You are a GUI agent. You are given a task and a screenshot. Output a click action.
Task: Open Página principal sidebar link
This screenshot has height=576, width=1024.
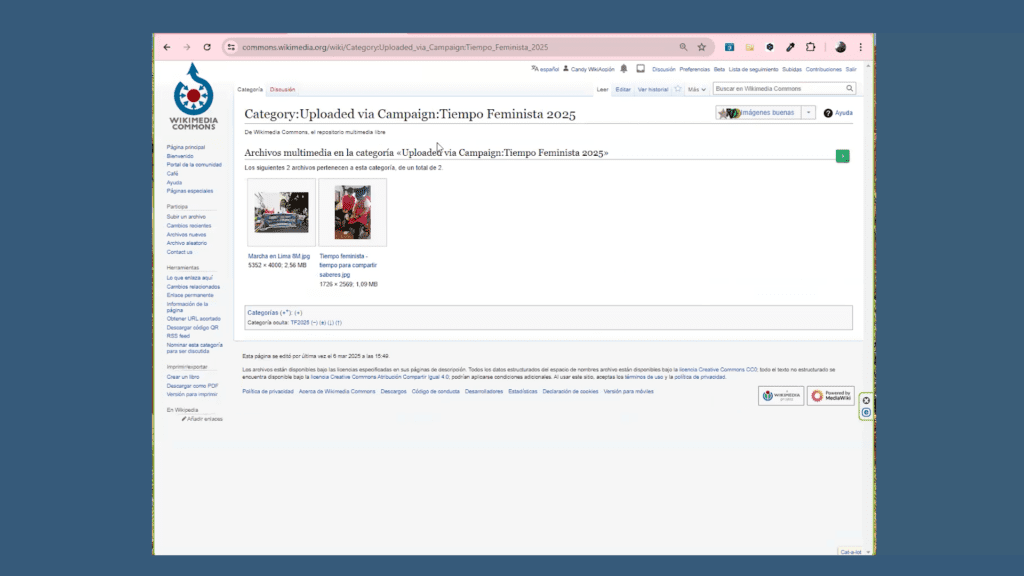click(185, 148)
